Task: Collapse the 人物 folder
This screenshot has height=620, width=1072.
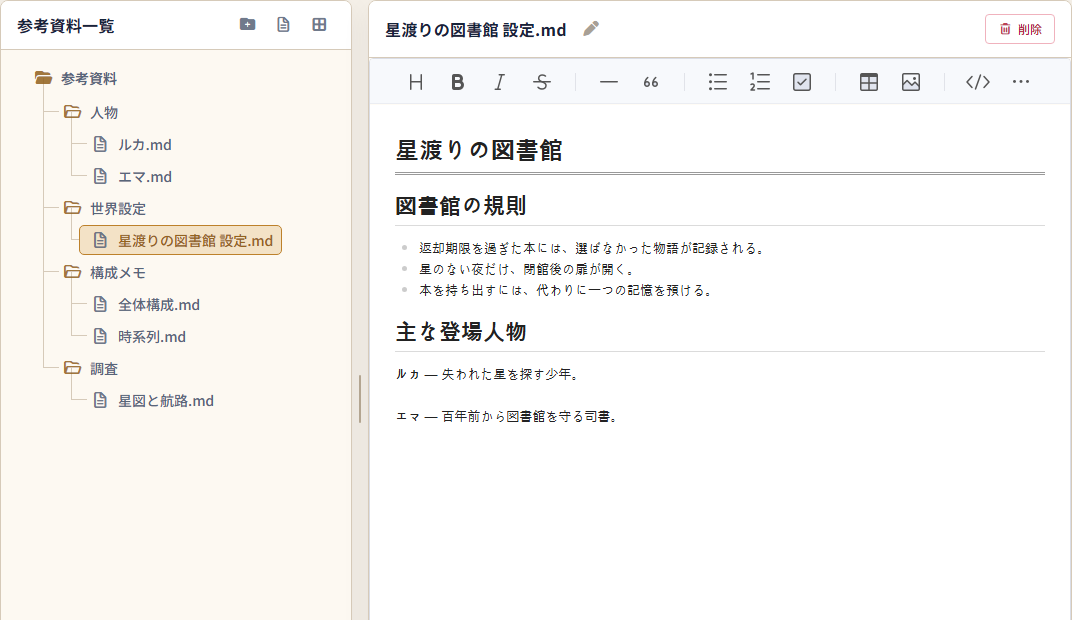Action: [x=72, y=111]
